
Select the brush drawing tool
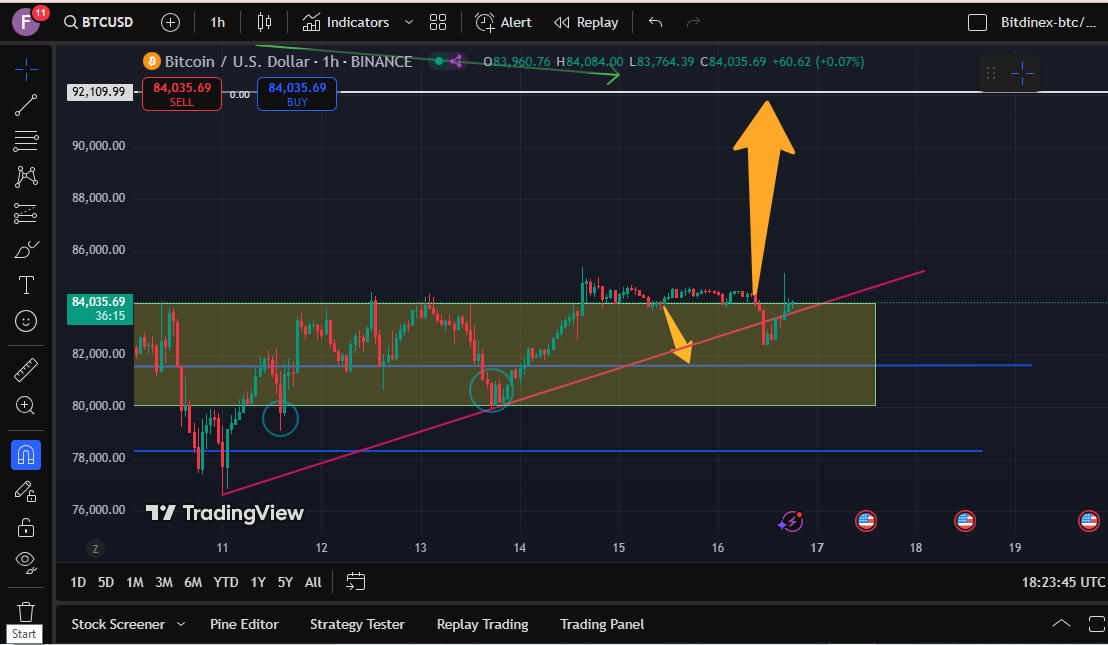[26, 249]
